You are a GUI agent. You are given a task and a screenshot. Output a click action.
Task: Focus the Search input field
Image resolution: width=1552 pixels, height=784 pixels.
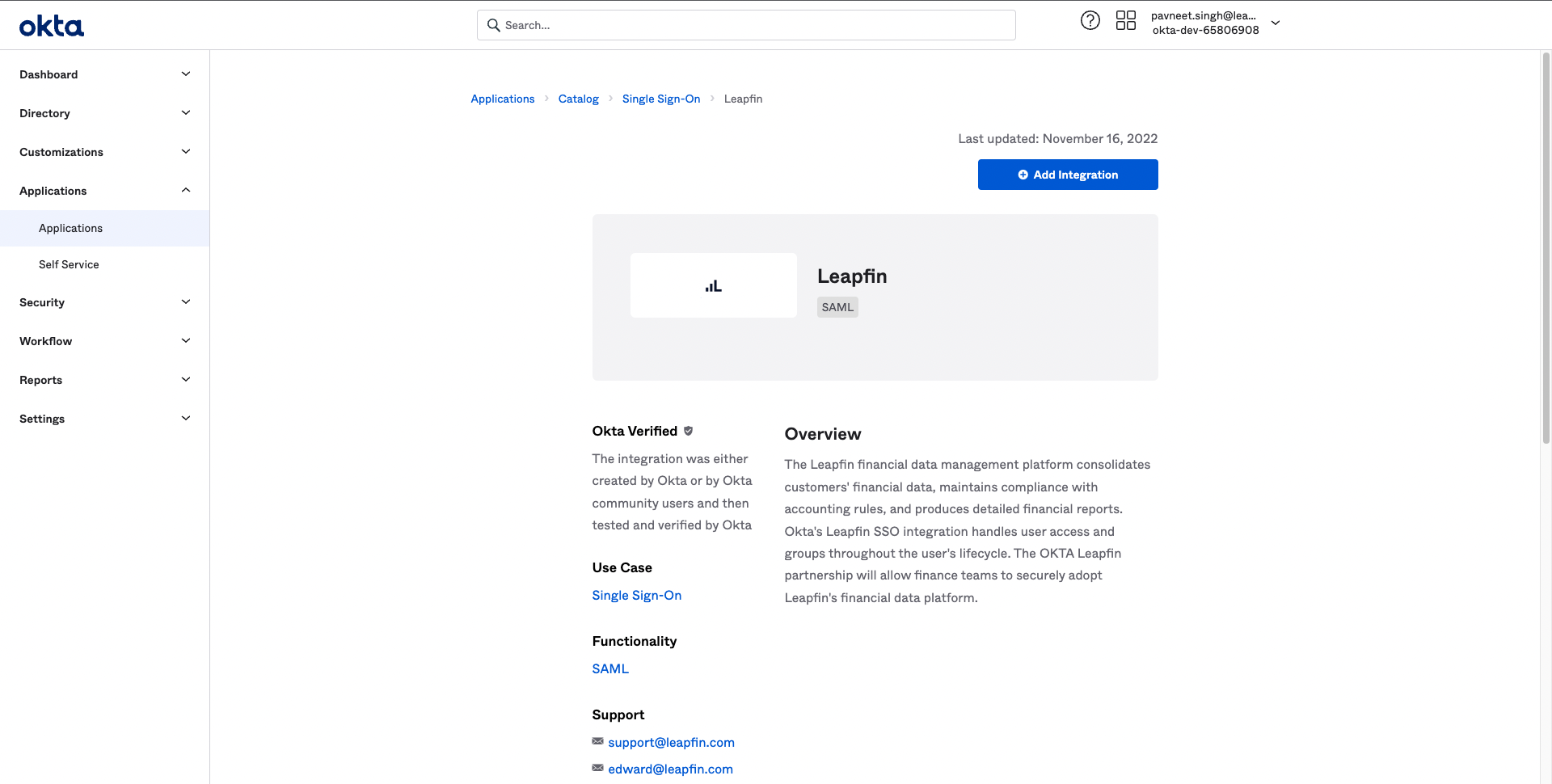point(746,25)
